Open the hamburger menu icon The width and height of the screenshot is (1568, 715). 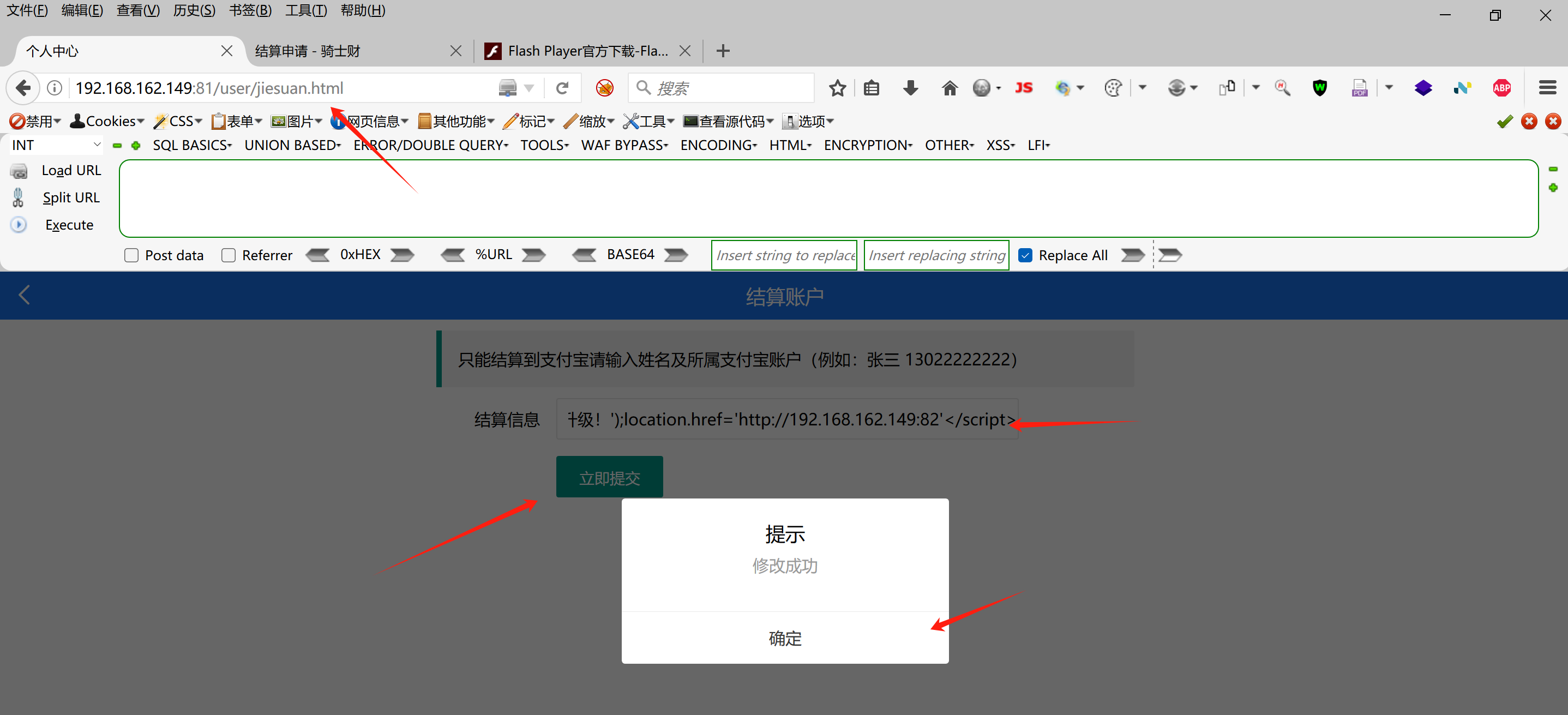coord(1547,88)
